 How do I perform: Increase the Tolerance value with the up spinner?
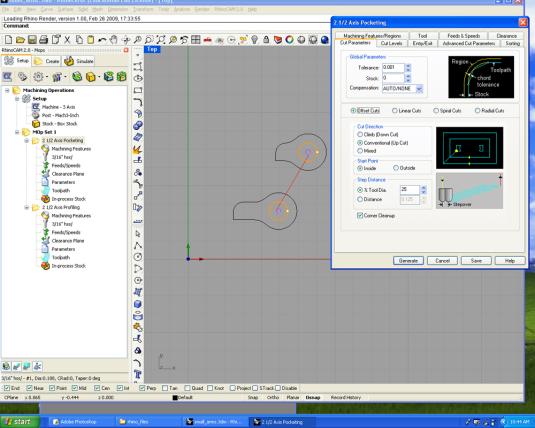tap(408, 66)
